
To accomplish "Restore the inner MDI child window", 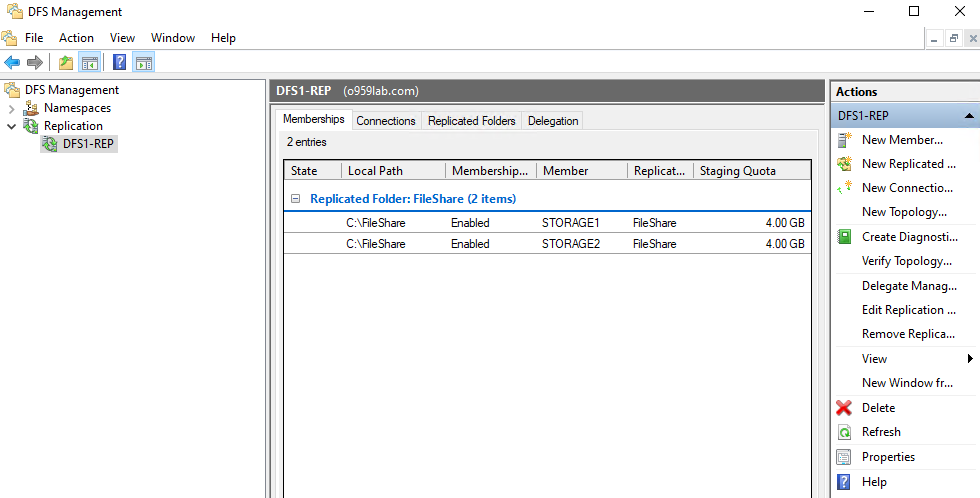I will pyautogui.click(x=954, y=39).
